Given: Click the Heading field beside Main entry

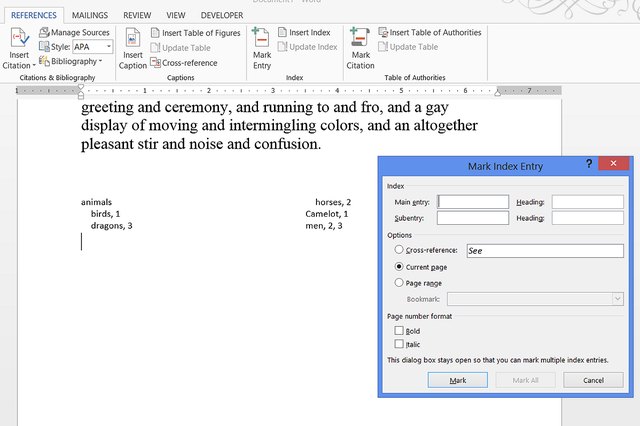Looking at the screenshot, I should tap(588, 202).
